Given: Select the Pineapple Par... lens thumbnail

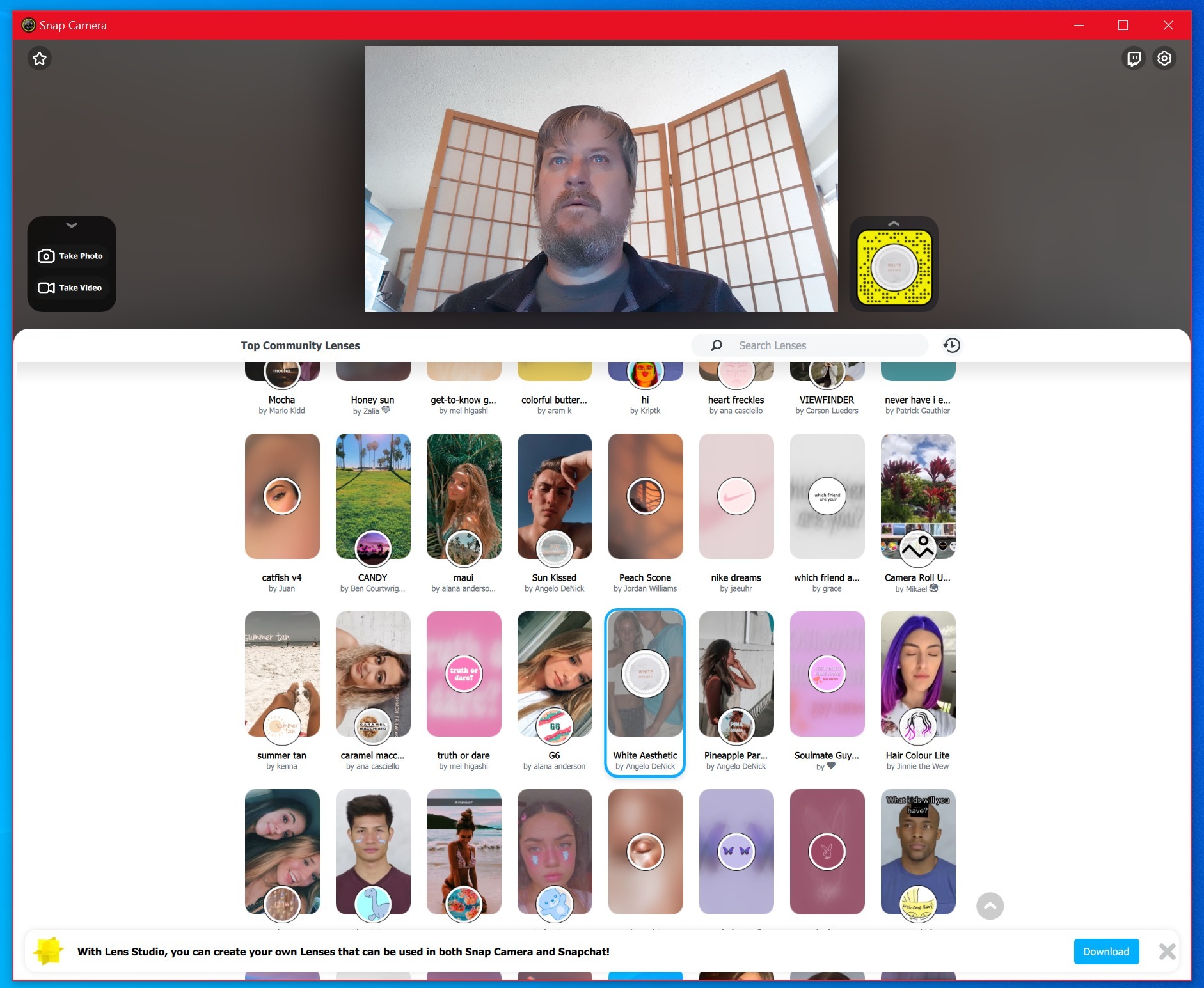Looking at the screenshot, I should pos(736,674).
